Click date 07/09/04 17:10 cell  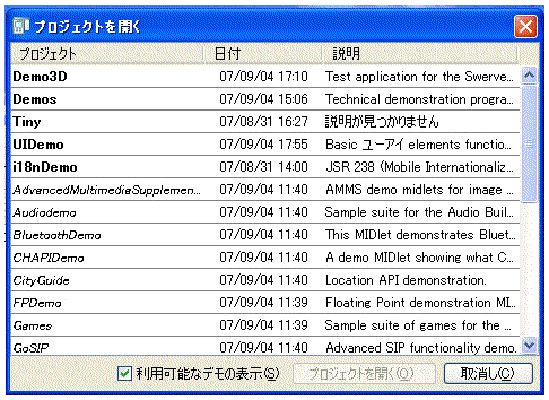(x=263, y=76)
